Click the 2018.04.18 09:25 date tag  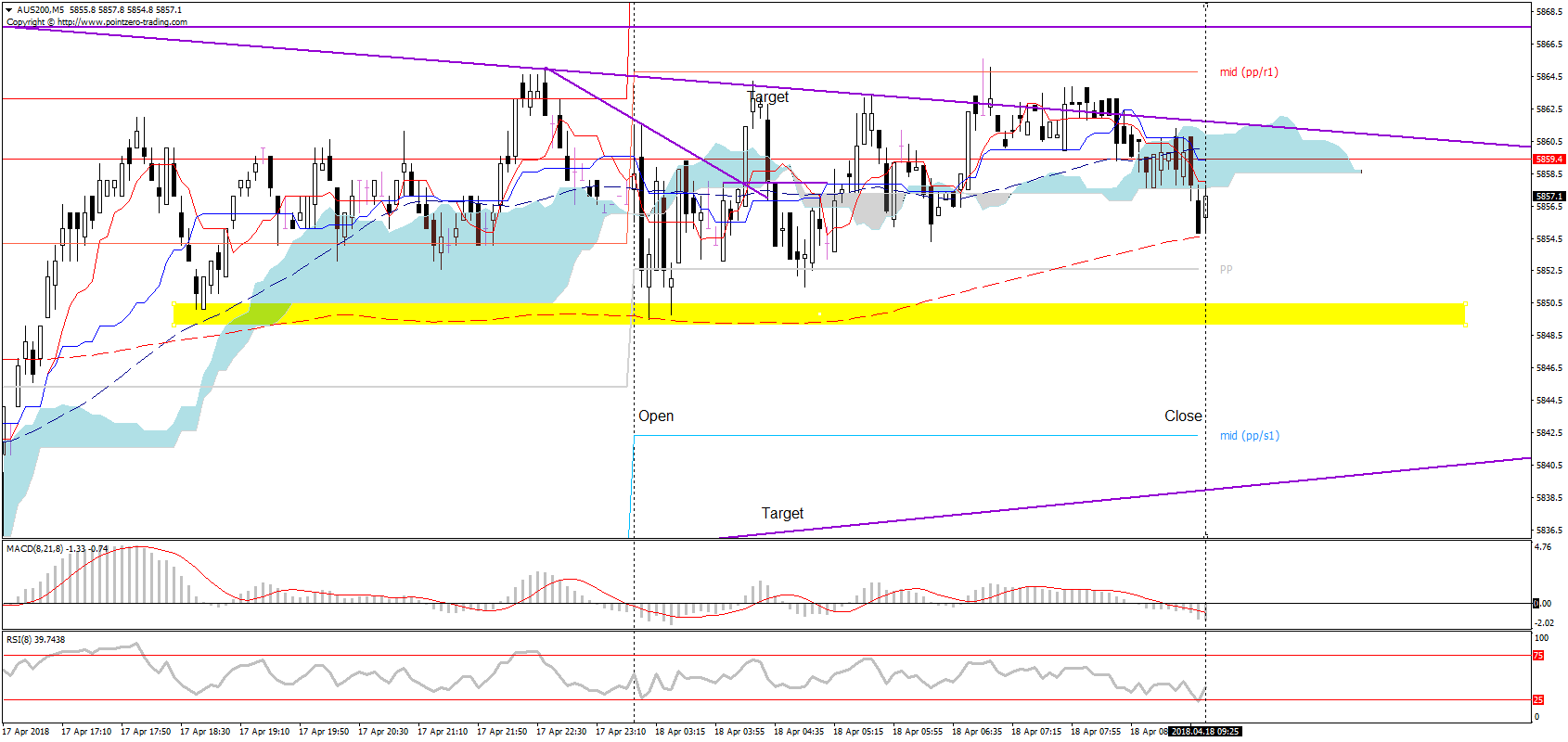tap(1204, 731)
